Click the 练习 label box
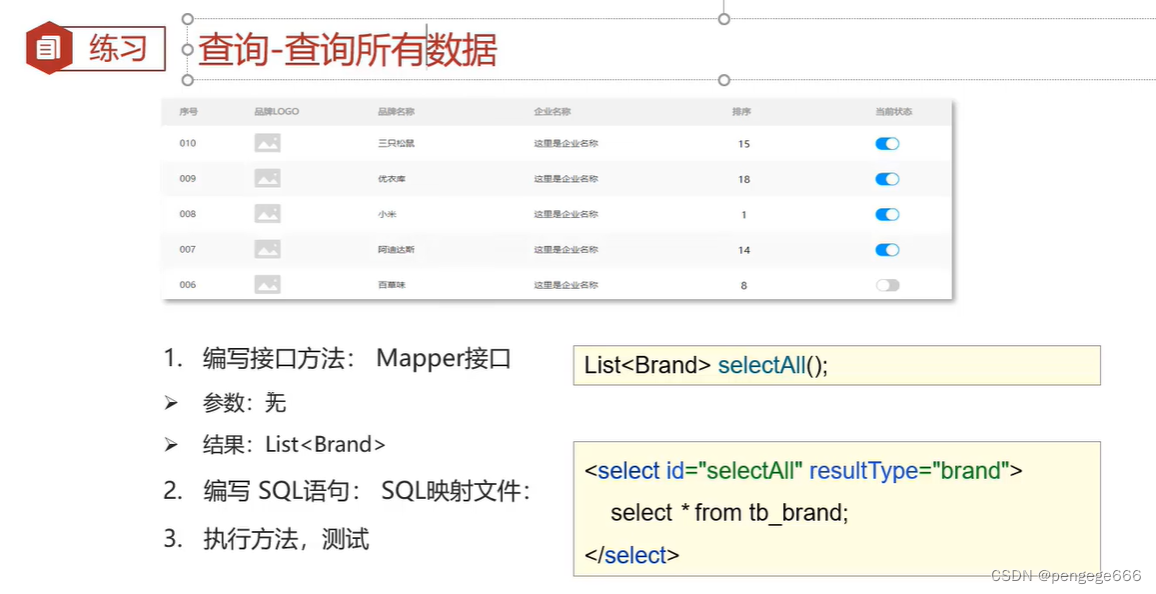The image size is (1156, 594). click(116, 49)
